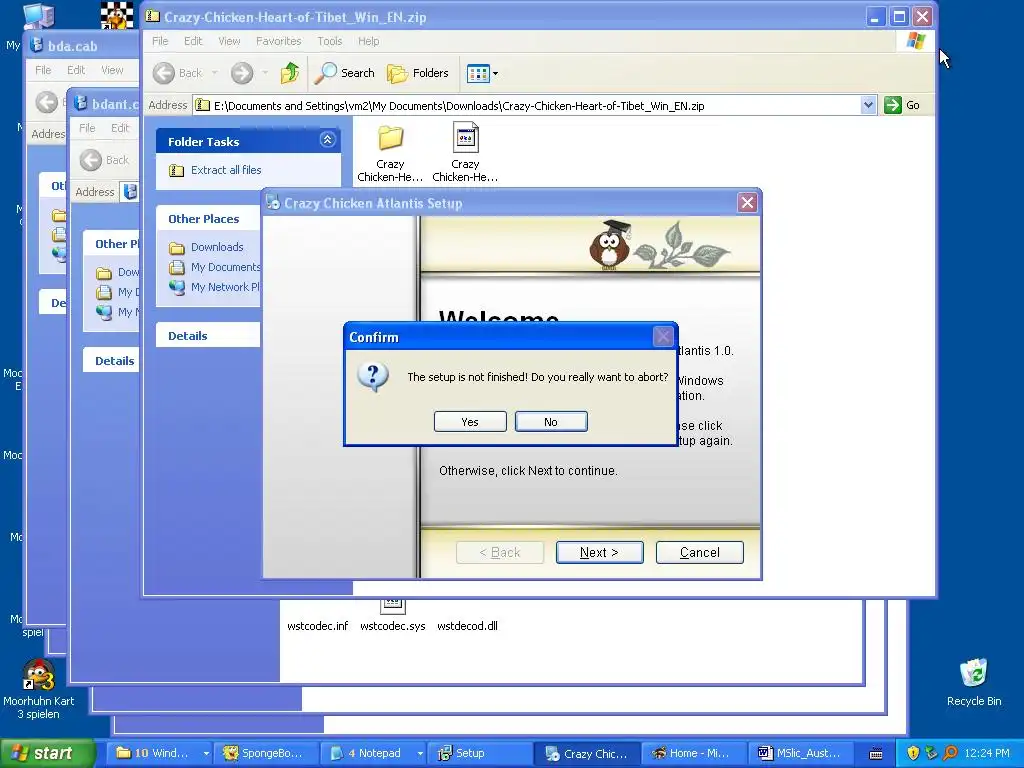Click Cancel in Crazy Chicken Atlantis Setup
1024x768 pixels.
coord(699,552)
